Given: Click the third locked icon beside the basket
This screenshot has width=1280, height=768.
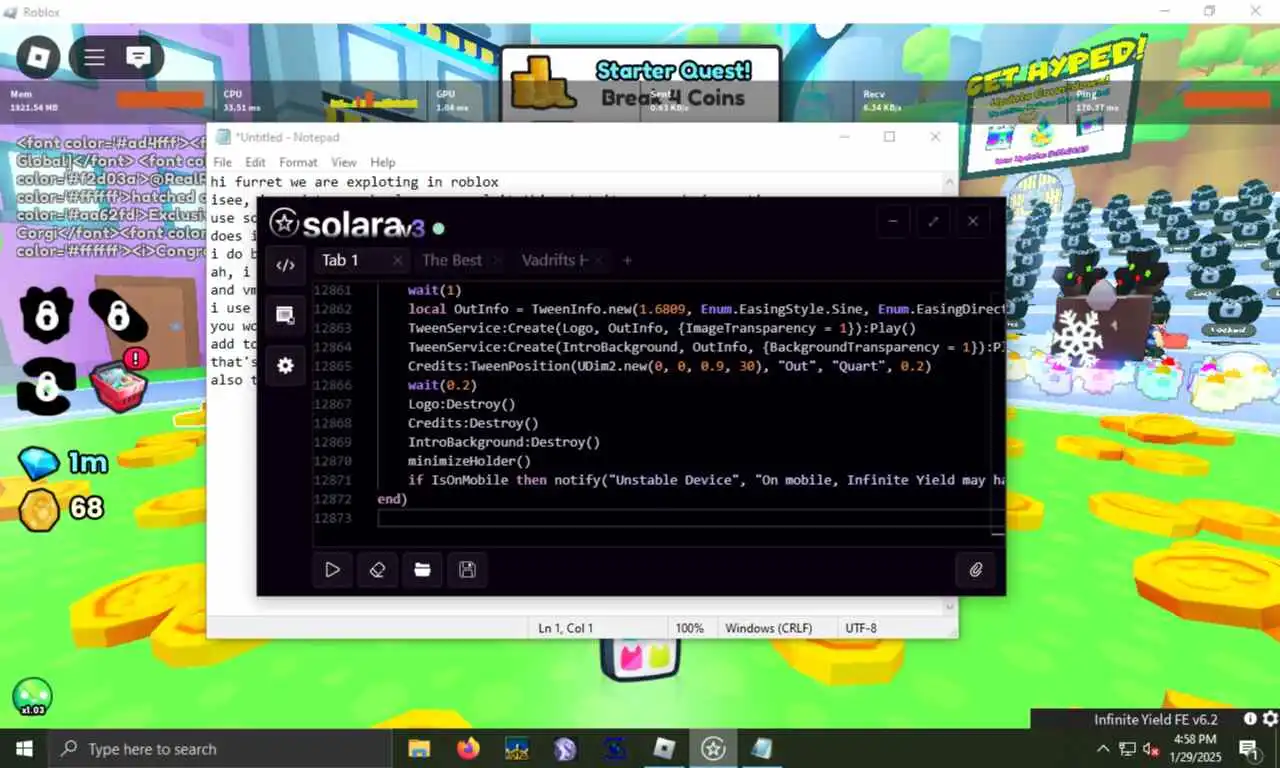Looking at the screenshot, I should [x=44, y=385].
